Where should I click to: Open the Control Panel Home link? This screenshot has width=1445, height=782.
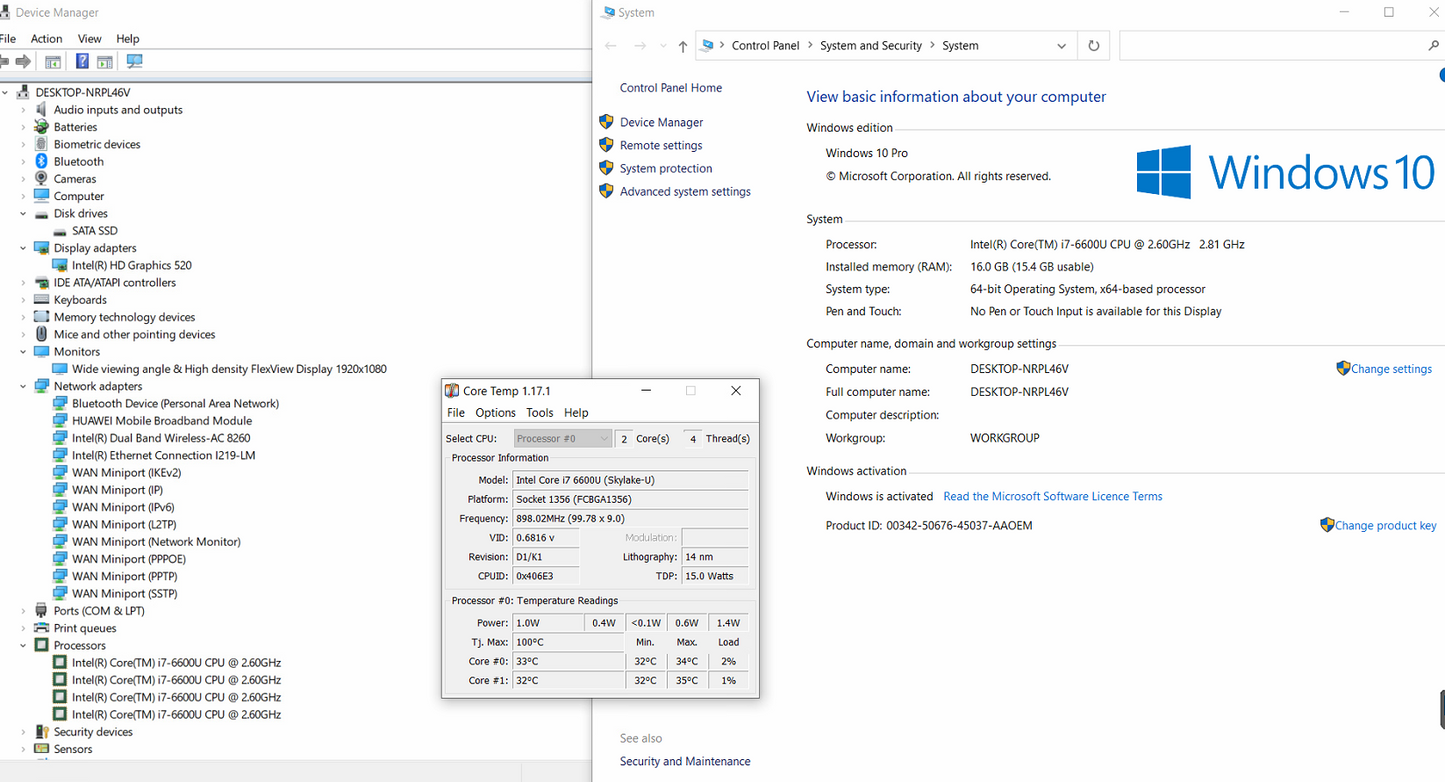point(671,88)
